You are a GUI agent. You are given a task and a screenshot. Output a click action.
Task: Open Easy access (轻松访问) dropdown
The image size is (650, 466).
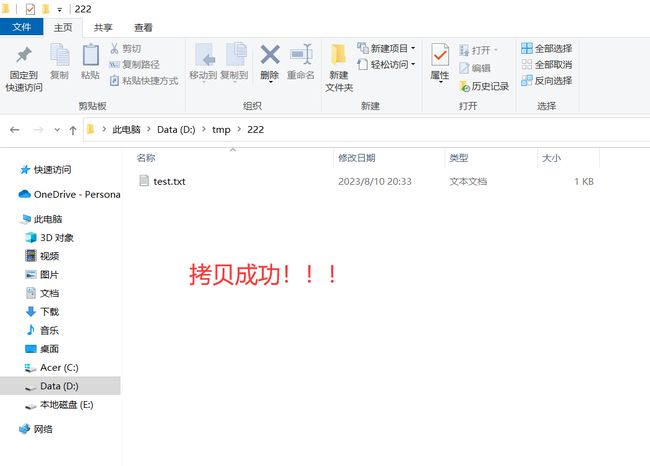click(x=386, y=64)
